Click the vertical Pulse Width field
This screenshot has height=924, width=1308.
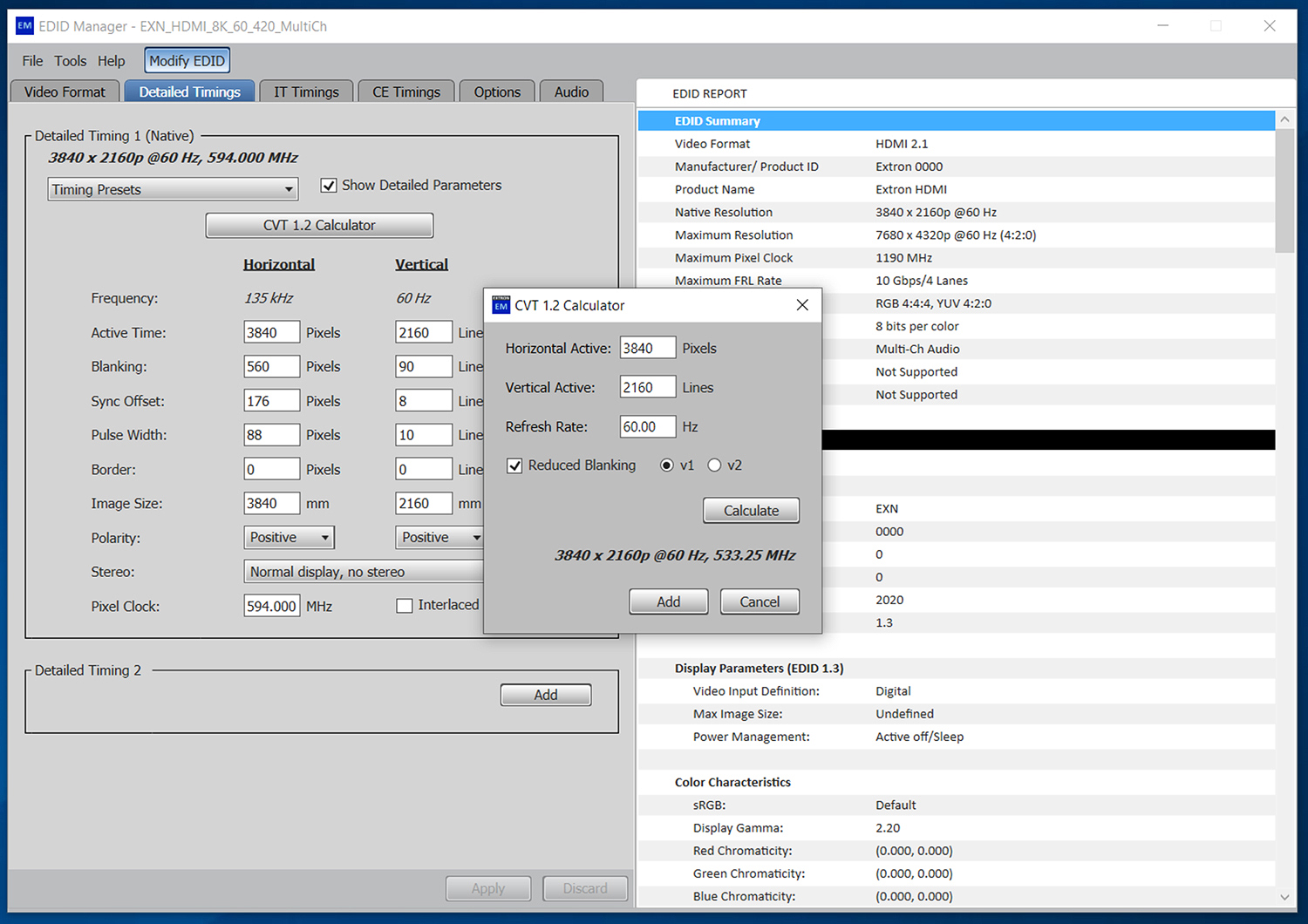(x=424, y=435)
